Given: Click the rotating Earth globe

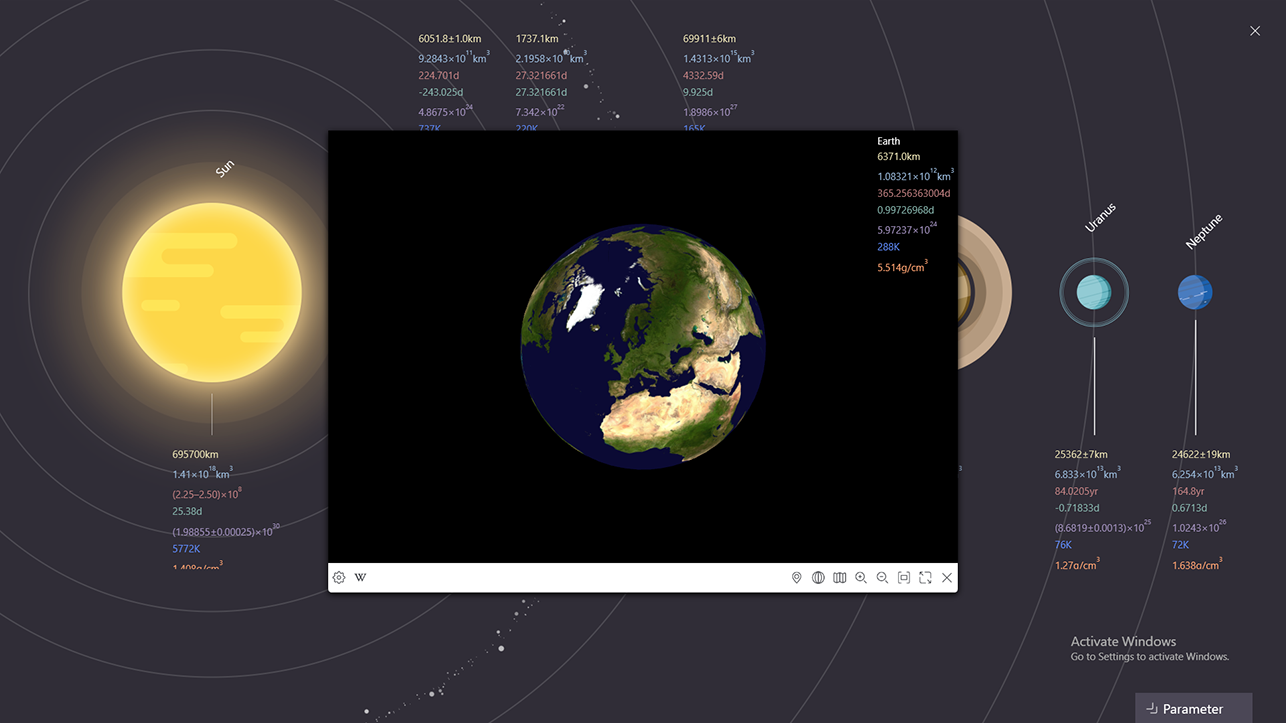Looking at the screenshot, I should [x=643, y=347].
